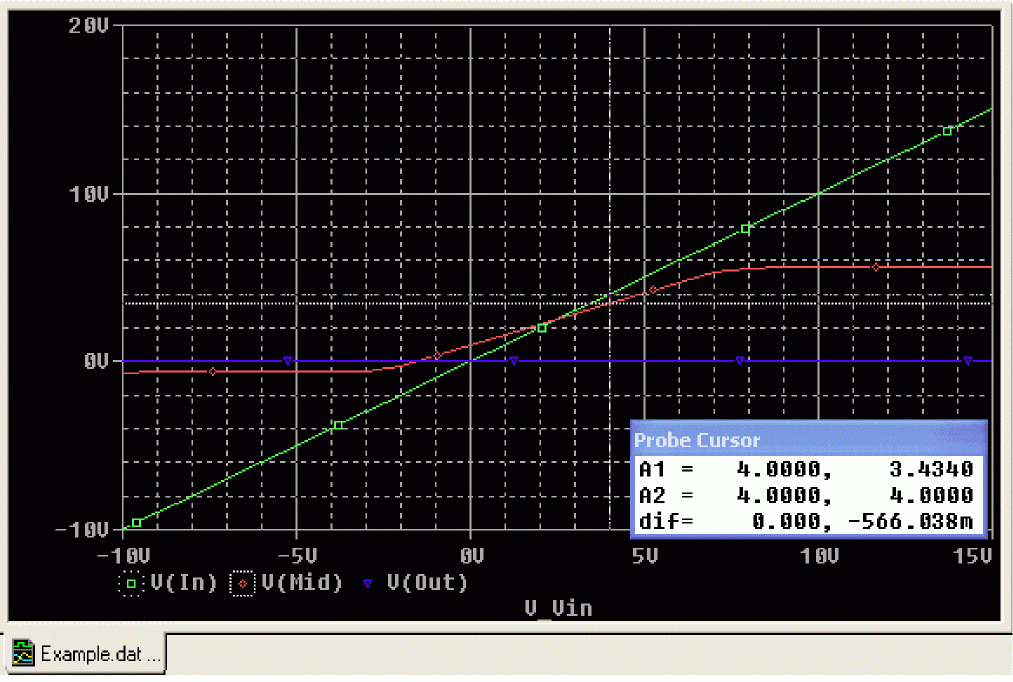Click the 10V x-axis label
1013x682 pixels.
pos(819,556)
